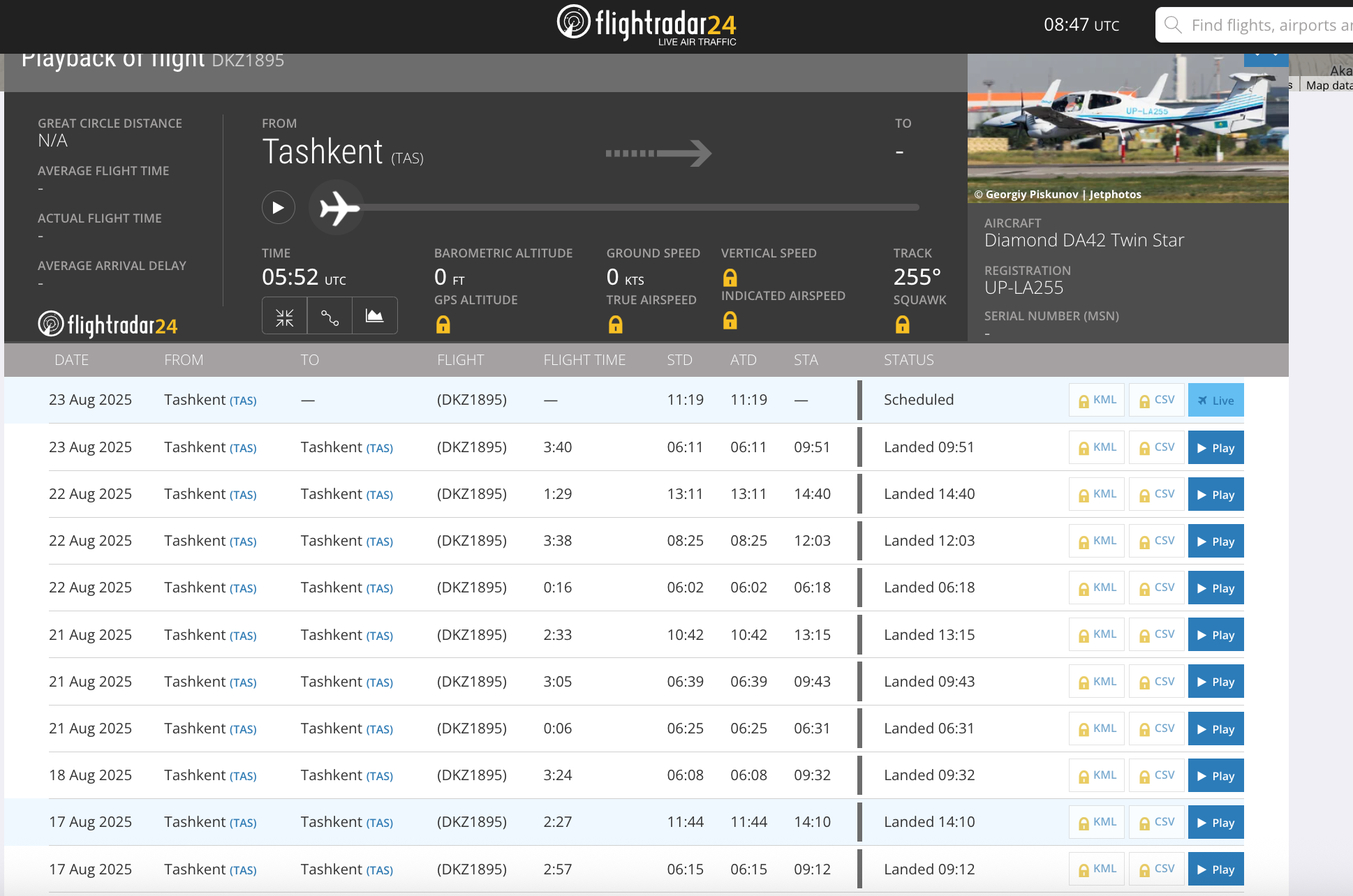This screenshot has height=896, width=1353.
Task: Click the GPS altitude lock icon
Action: 443,324
